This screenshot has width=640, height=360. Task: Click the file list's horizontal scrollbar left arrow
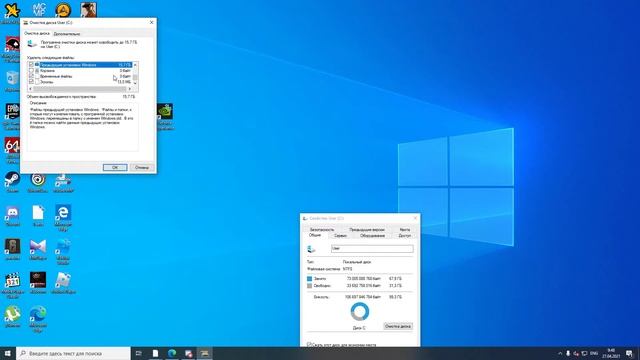tap(30, 89)
